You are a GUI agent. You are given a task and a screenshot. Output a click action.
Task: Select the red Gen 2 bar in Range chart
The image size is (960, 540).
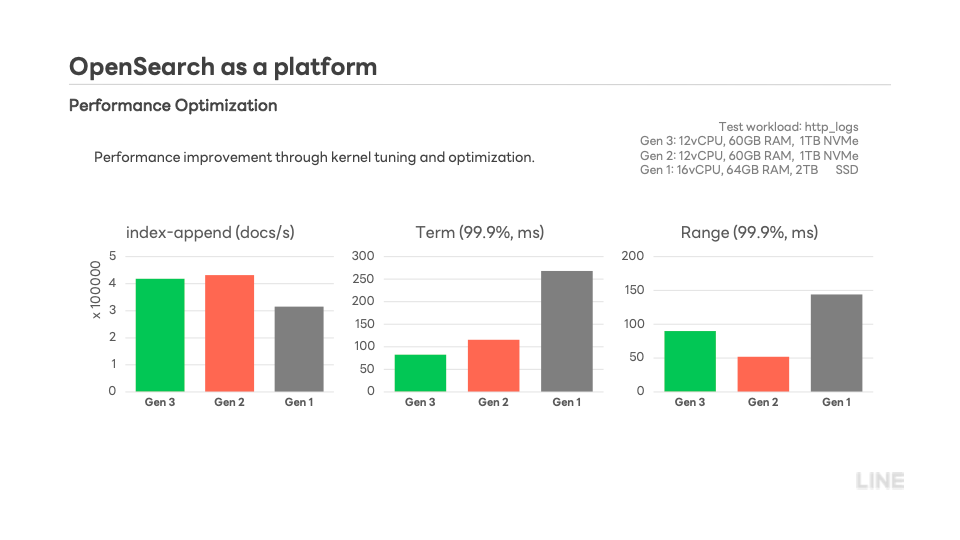[763, 374]
